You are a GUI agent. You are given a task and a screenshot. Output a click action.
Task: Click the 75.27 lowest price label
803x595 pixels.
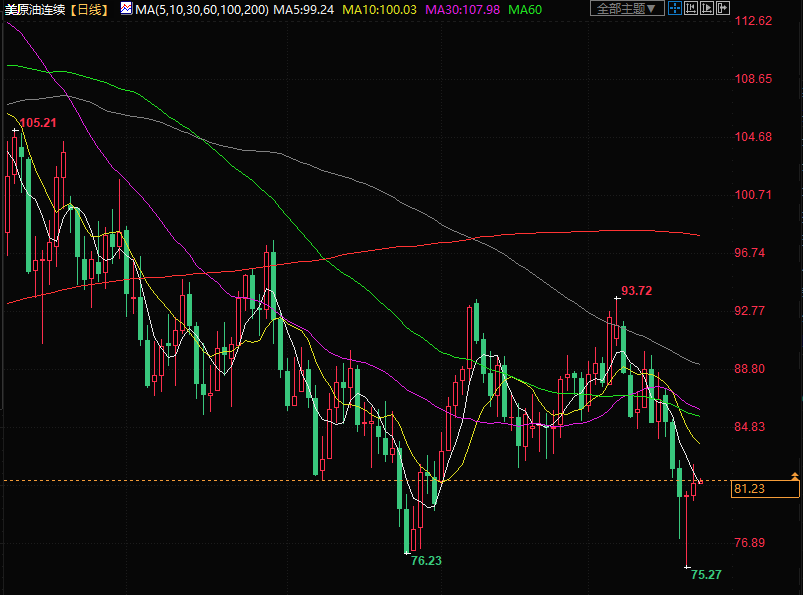pos(706,574)
